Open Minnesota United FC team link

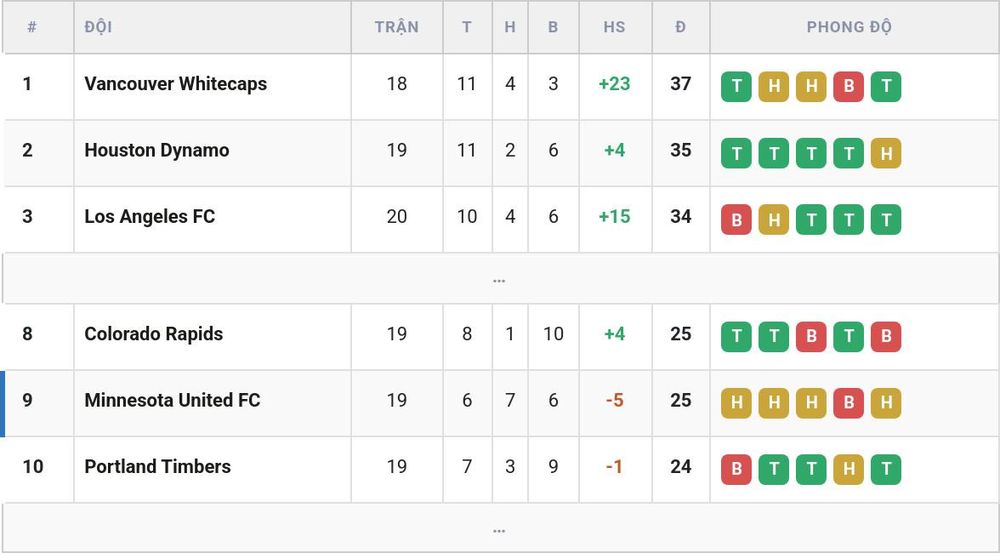[172, 400]
